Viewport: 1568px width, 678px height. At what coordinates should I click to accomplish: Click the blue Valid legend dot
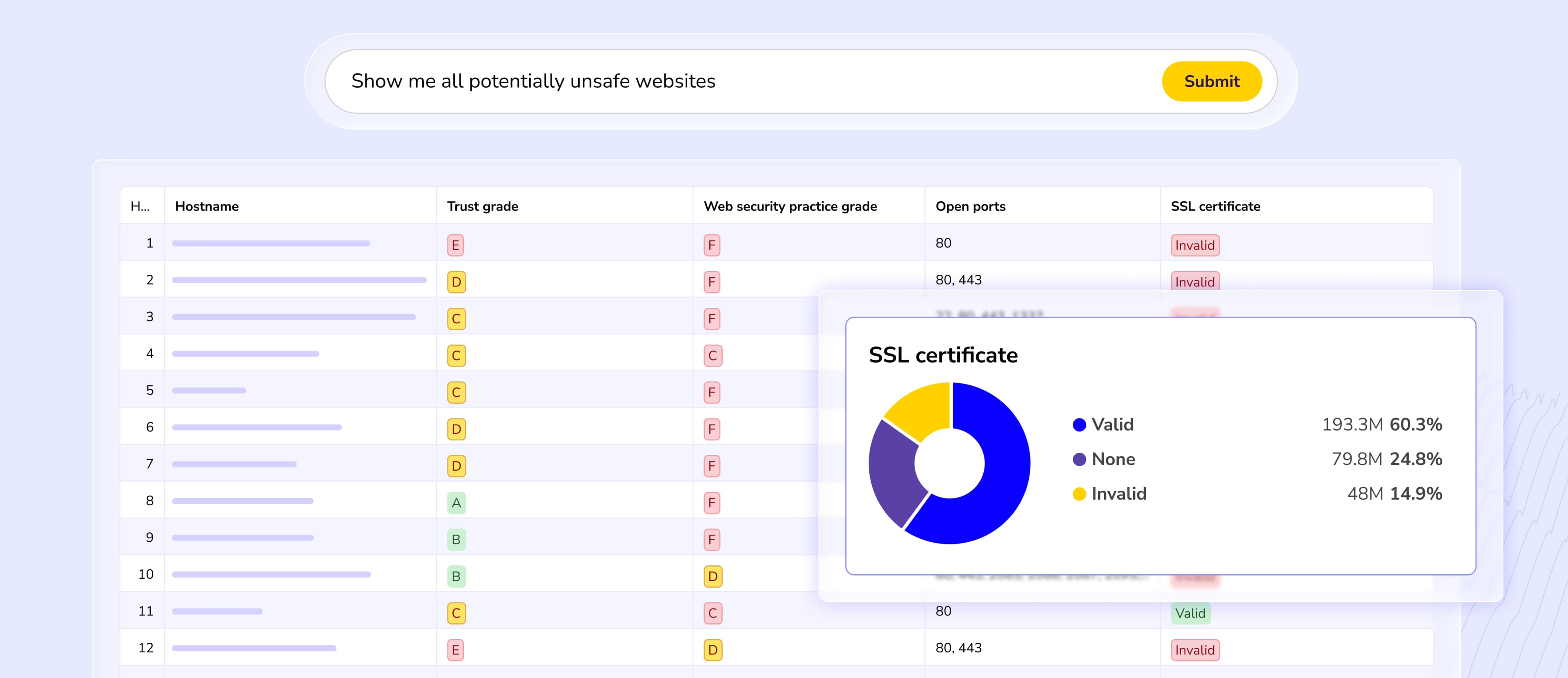1079,425
